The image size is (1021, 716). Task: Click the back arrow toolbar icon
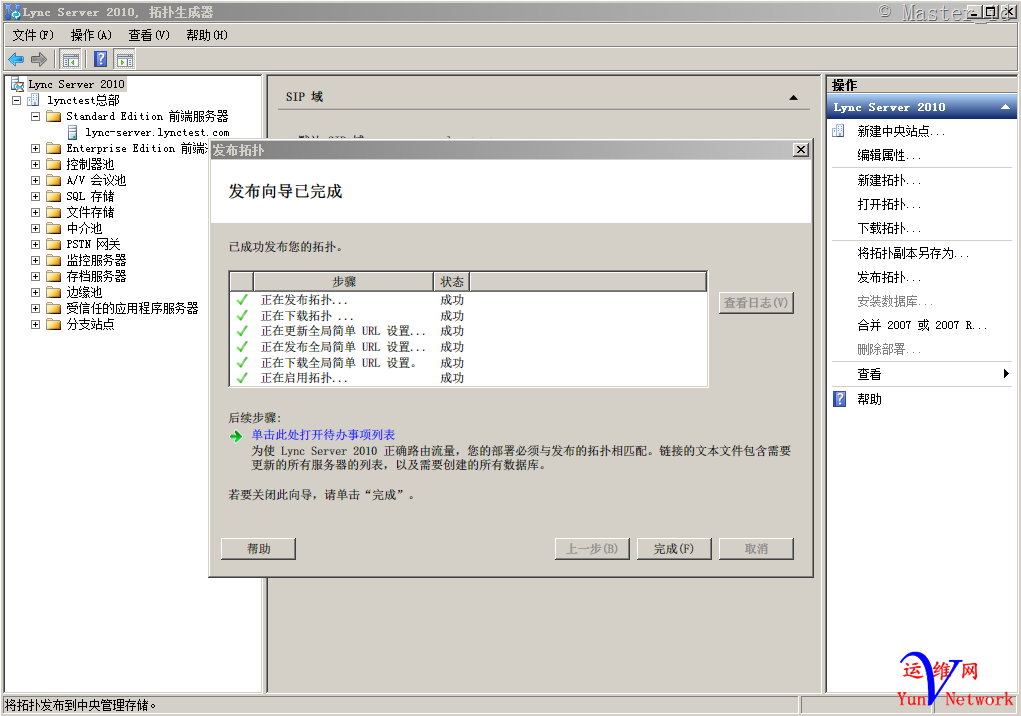pos(16,60)
